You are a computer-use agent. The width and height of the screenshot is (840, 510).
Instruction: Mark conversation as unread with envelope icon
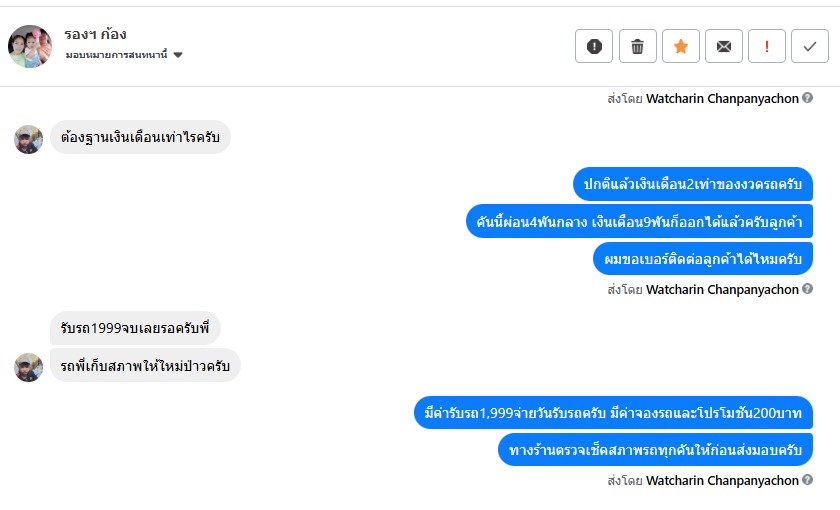pyautogui.click(x=724, y=46)
